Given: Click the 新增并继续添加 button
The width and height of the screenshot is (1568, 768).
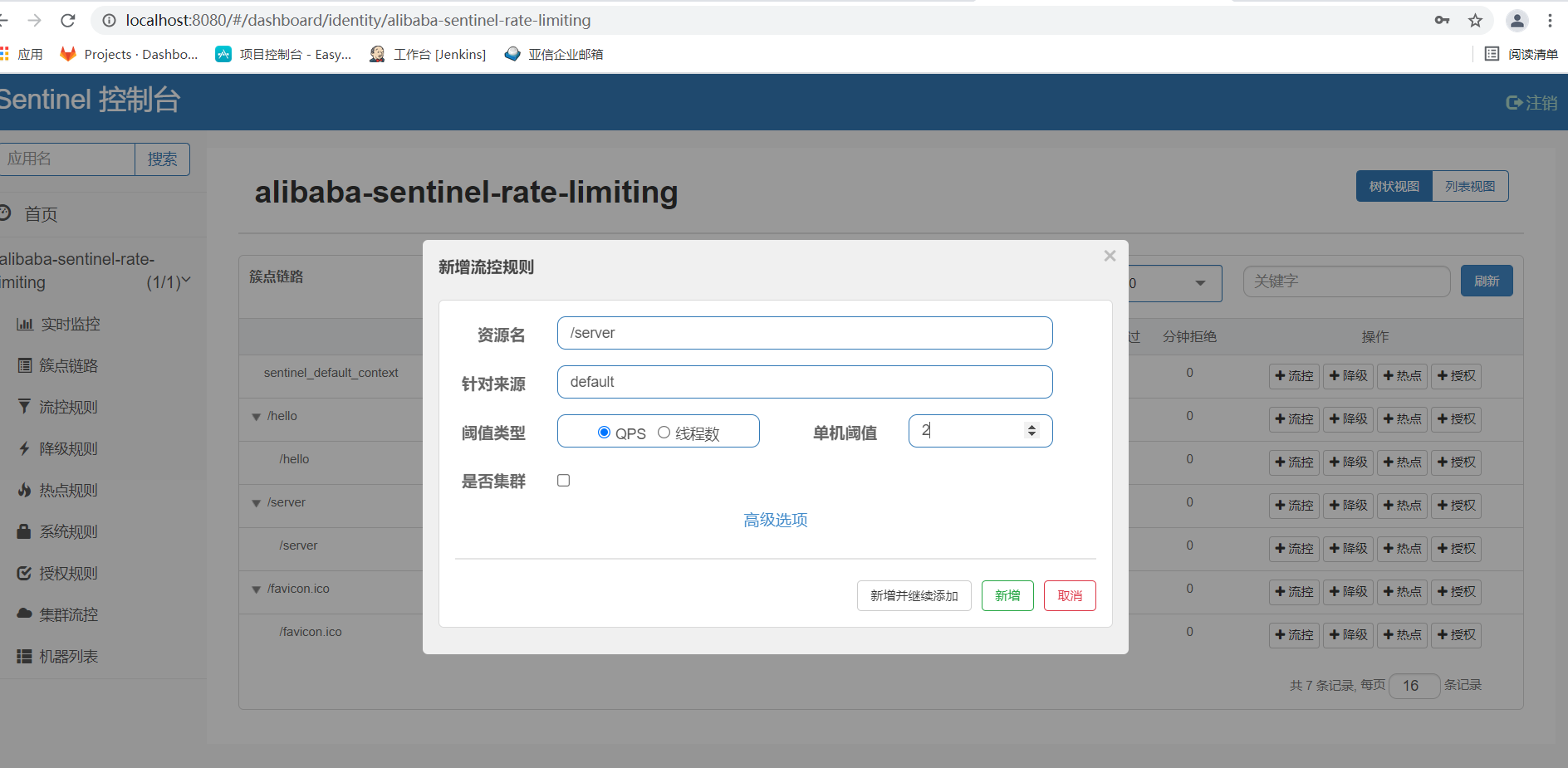Looking at the screenshot, I should pyautogui.click(x=914, y=595).
